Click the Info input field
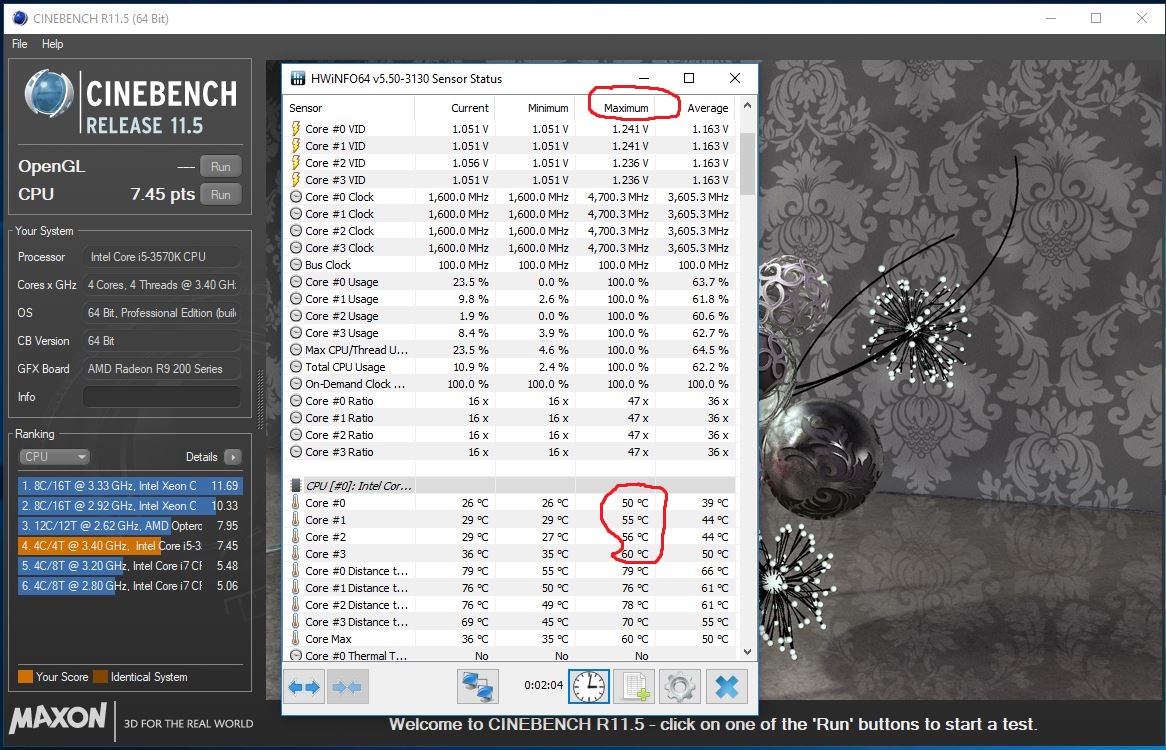 (161, 397)
